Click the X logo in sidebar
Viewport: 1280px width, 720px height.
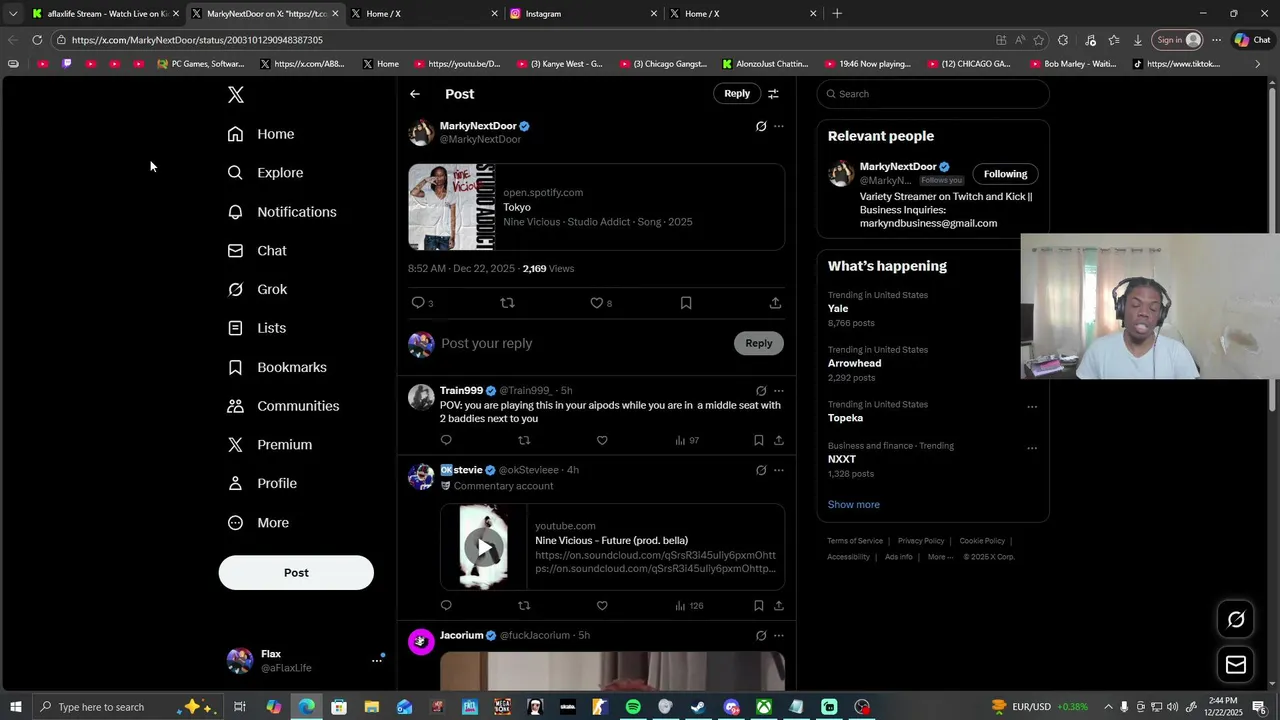[235, 95]
